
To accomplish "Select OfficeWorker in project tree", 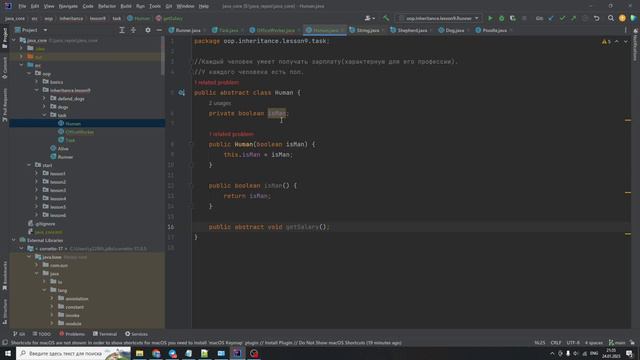I will click(80, 132).
